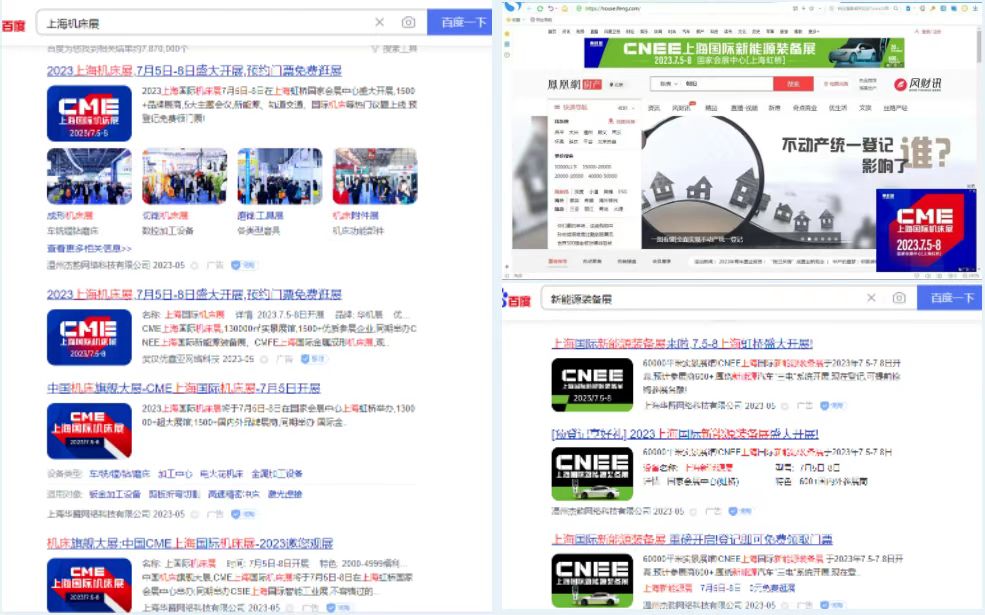The width and height of the screenshot is (985, 615).
Task: Open 上海国际新能源装备展来啦 7.5-8 result
Action: pyautogui.click(x=682, y=344)
